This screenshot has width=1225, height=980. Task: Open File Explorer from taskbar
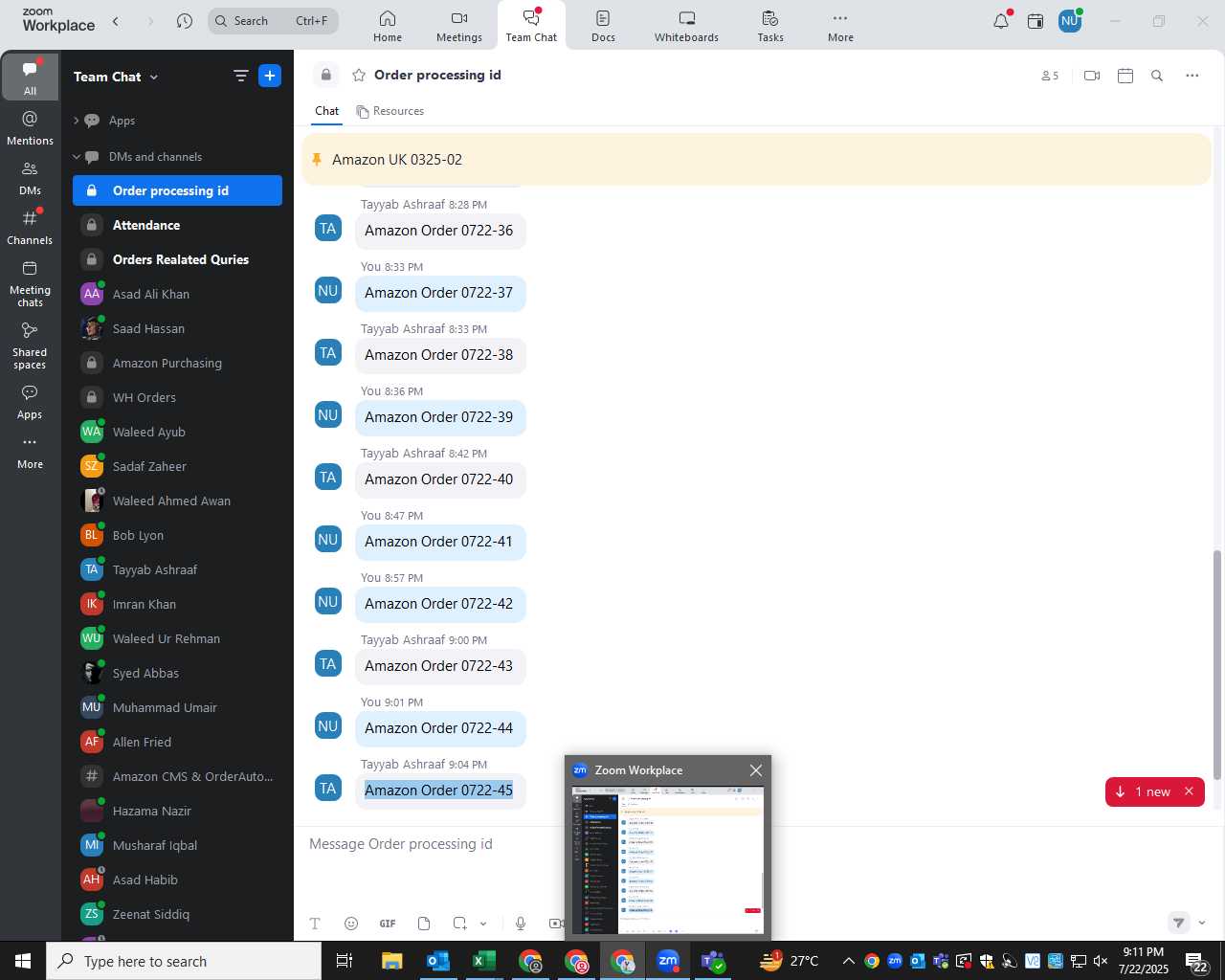(x=392, y=961)
